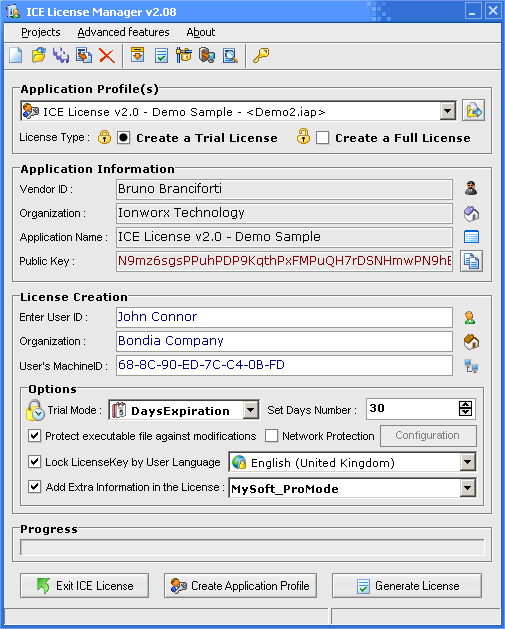
Task: Click the computer transfer toolbar icon
Action: 207,55
